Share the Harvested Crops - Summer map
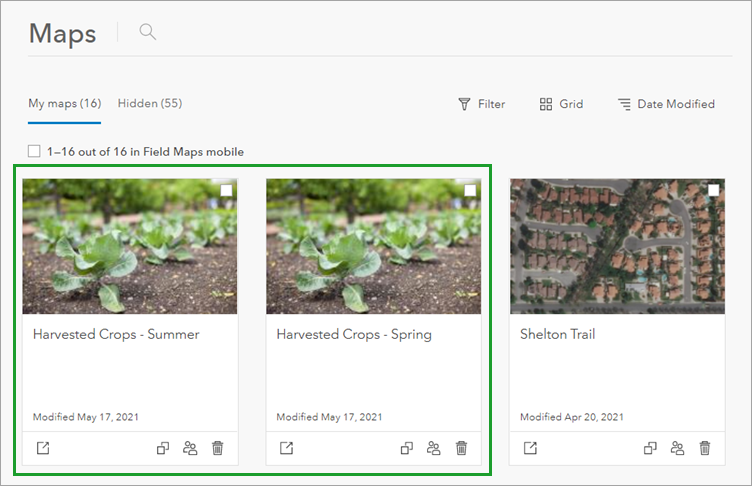Image resolution: width=752 pixels, height=486 pixels. click(x=190, y=448)
